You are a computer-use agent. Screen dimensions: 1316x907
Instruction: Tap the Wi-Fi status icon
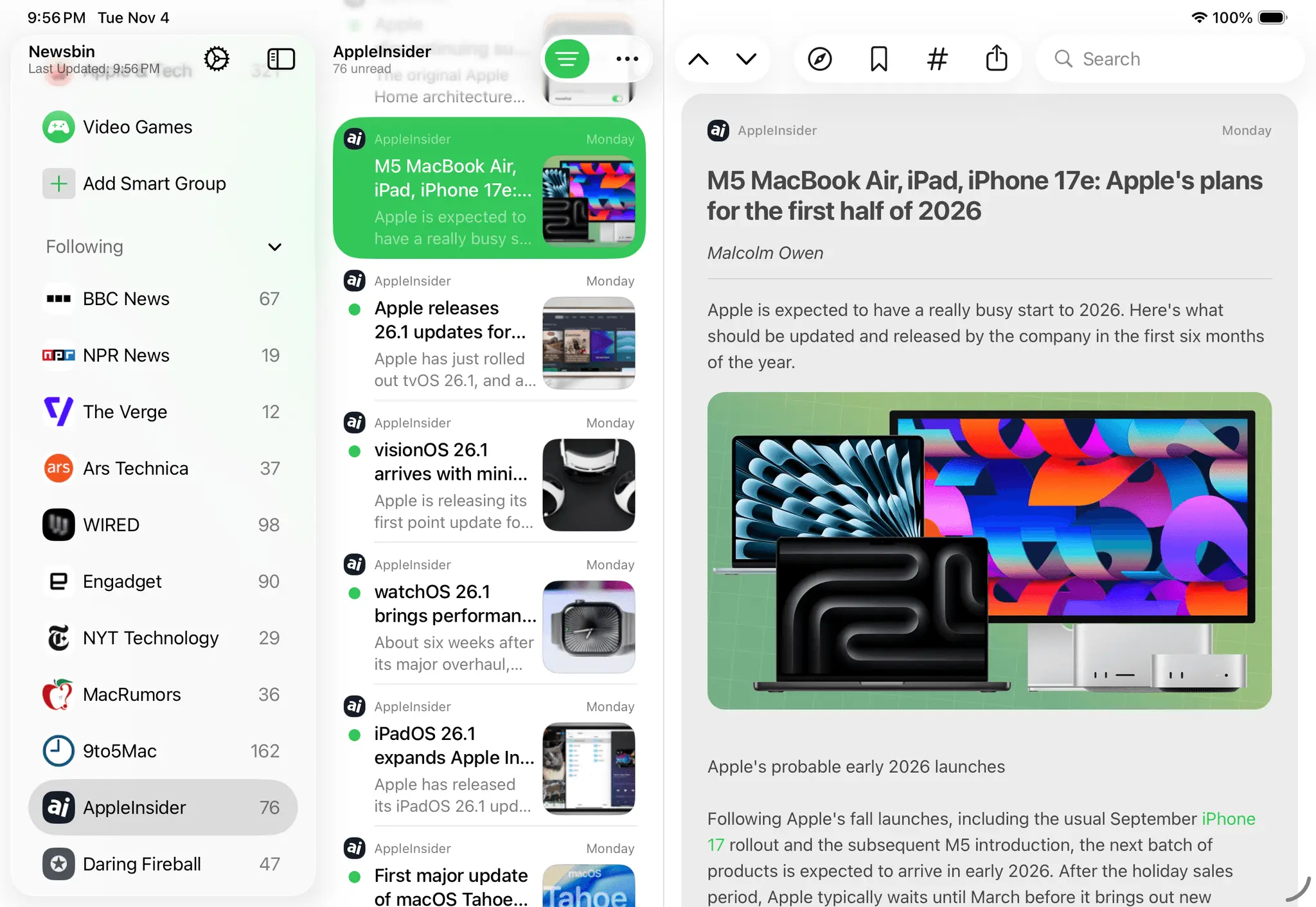coord(1198,17)
